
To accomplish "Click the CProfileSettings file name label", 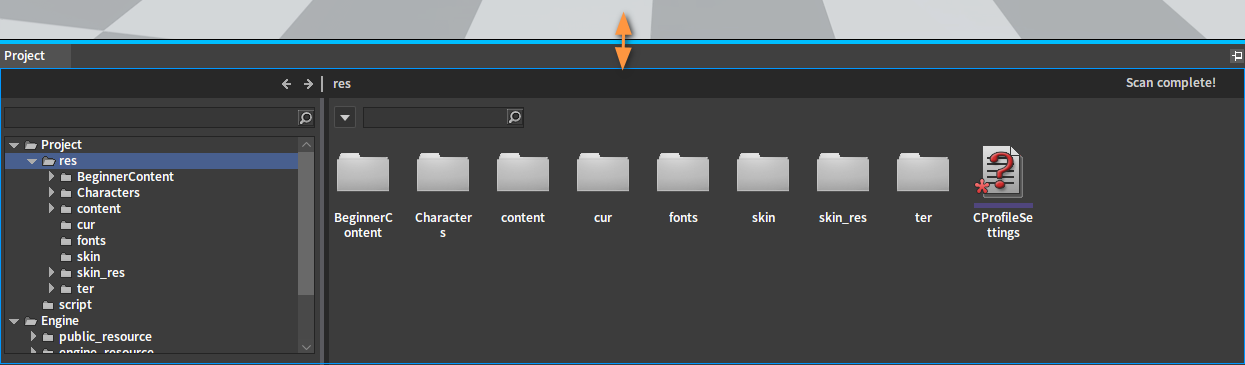I will pos(1003,225).
